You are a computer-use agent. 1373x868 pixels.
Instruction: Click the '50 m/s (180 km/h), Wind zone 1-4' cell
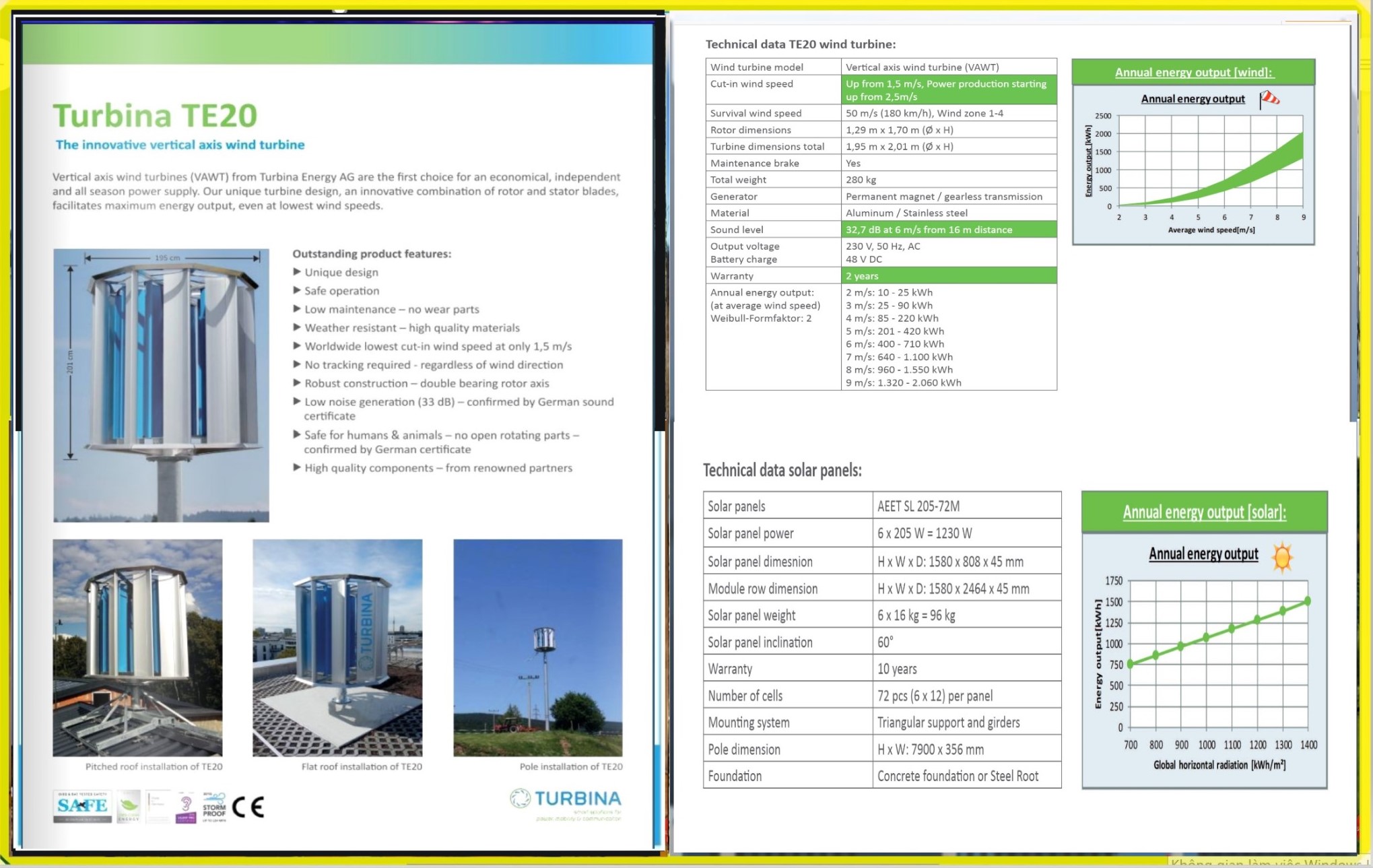point(949,113)
